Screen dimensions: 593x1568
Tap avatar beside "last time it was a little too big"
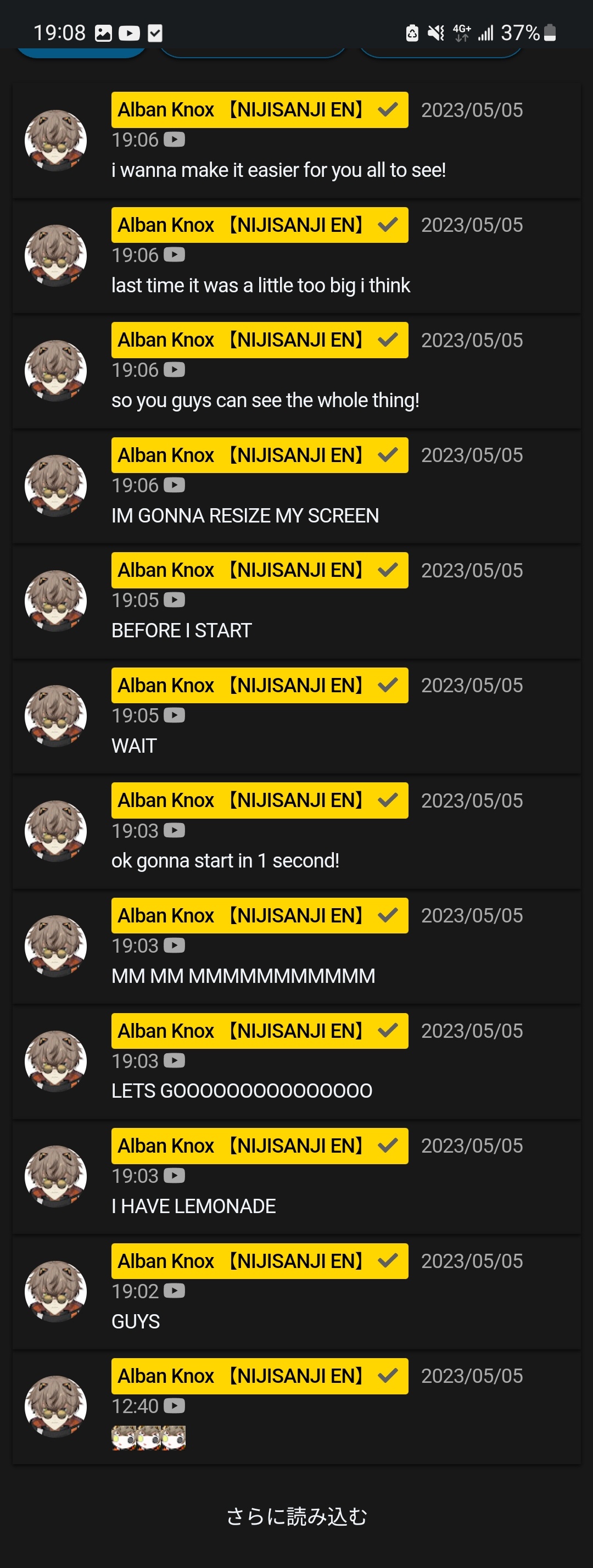tap(55, 255)
